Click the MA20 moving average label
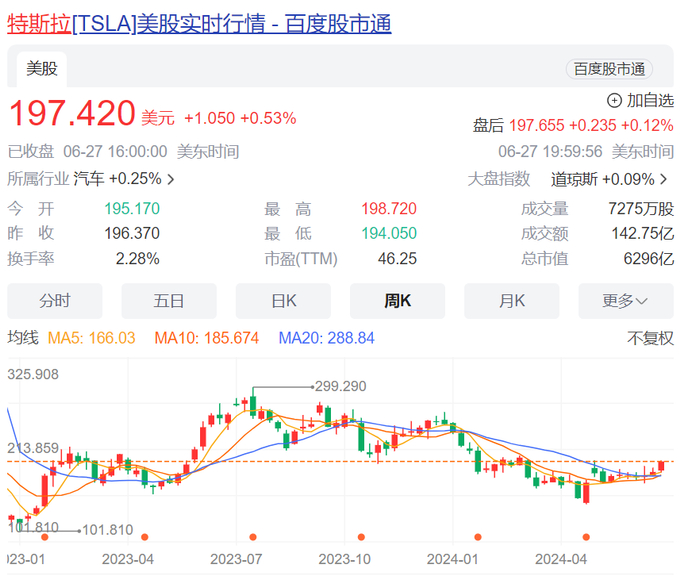This screenshot has width=700, height=576. (326, 338)
